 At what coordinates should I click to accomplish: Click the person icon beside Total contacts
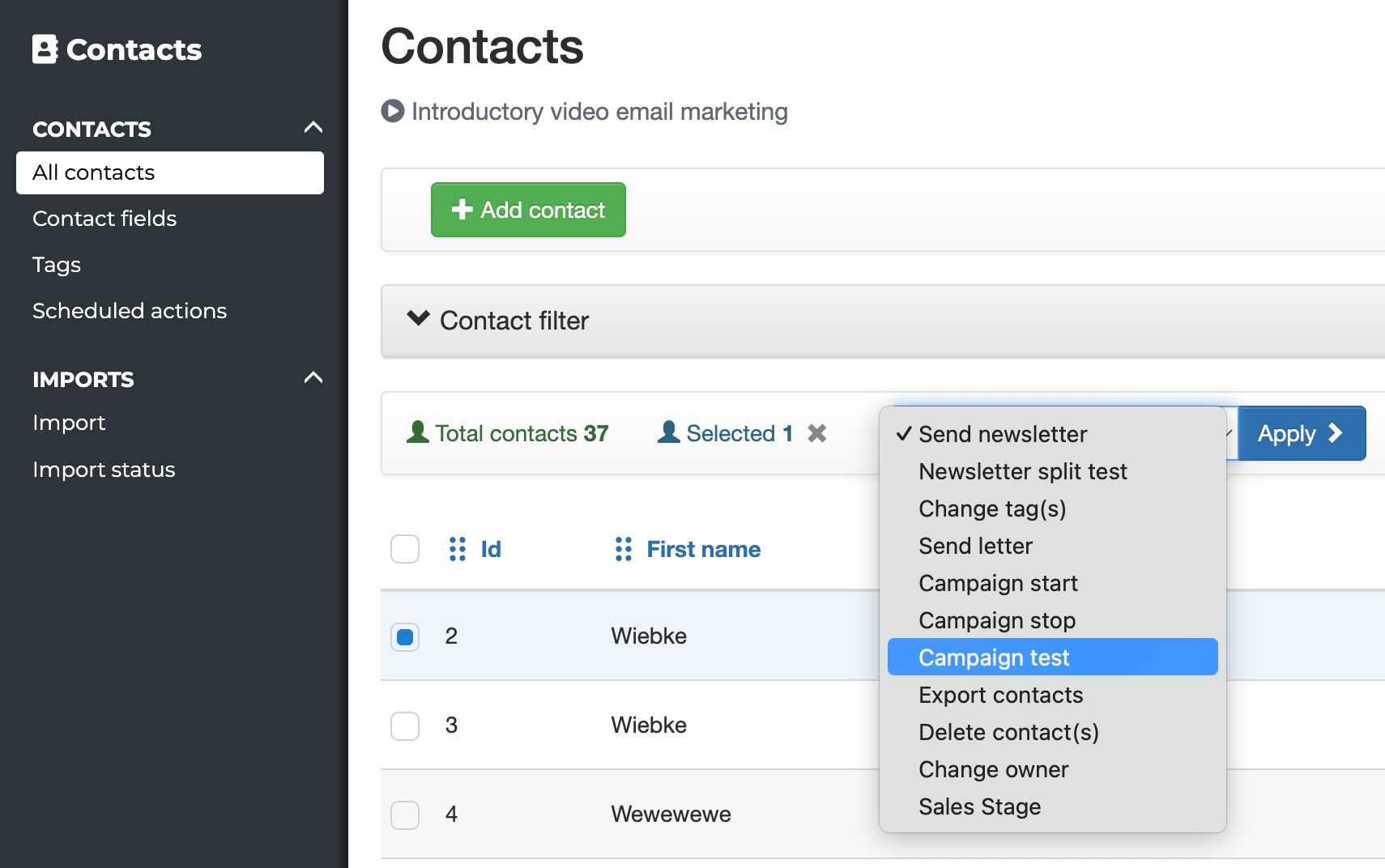[x=418, y=432]
